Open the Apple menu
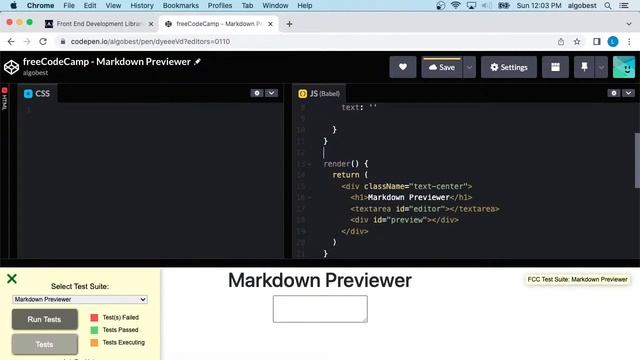The height and width of the screenshot is (360, 640). [x=13, y=6]
